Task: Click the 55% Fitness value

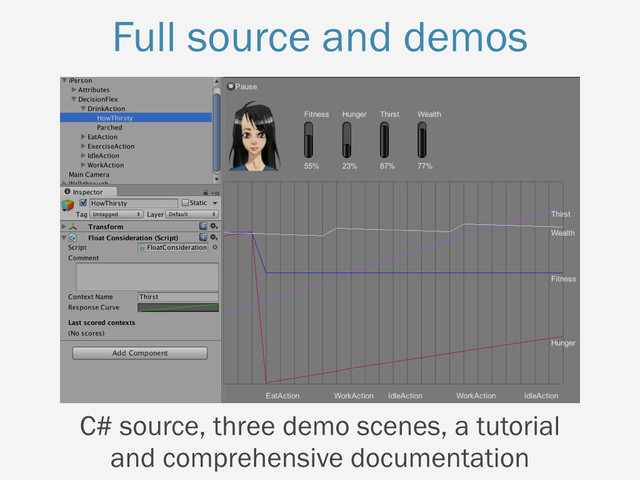Action: 311,166
